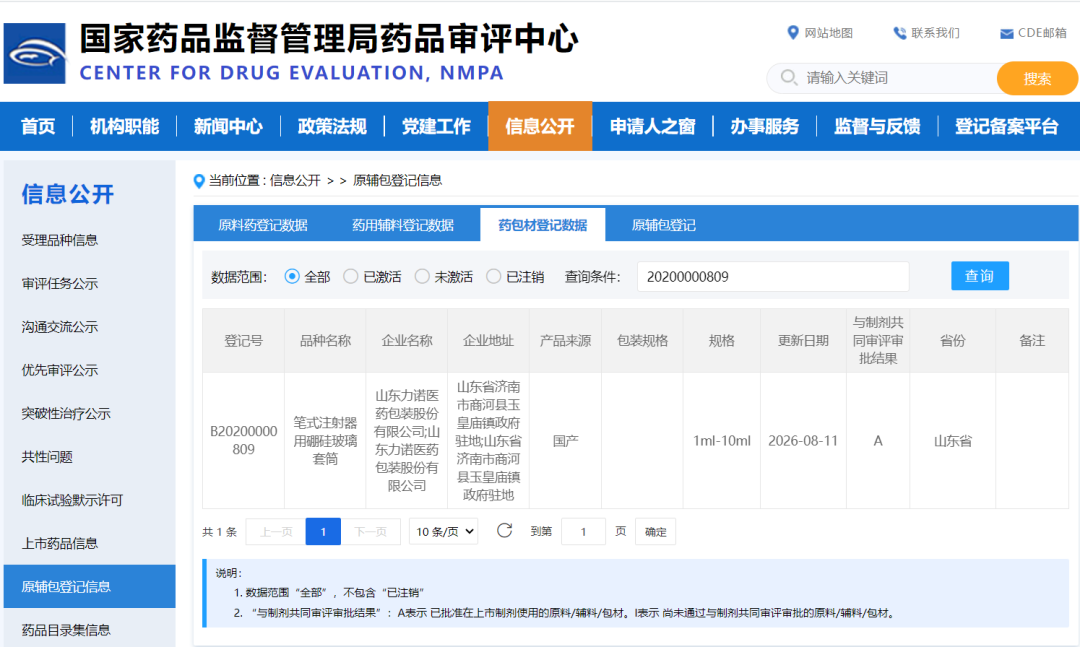Image resolution: width=1080 pixels, height=647 pixels.
Task: Open the 新闻中心 navigation menu
Action: click(x=228, y=126)
